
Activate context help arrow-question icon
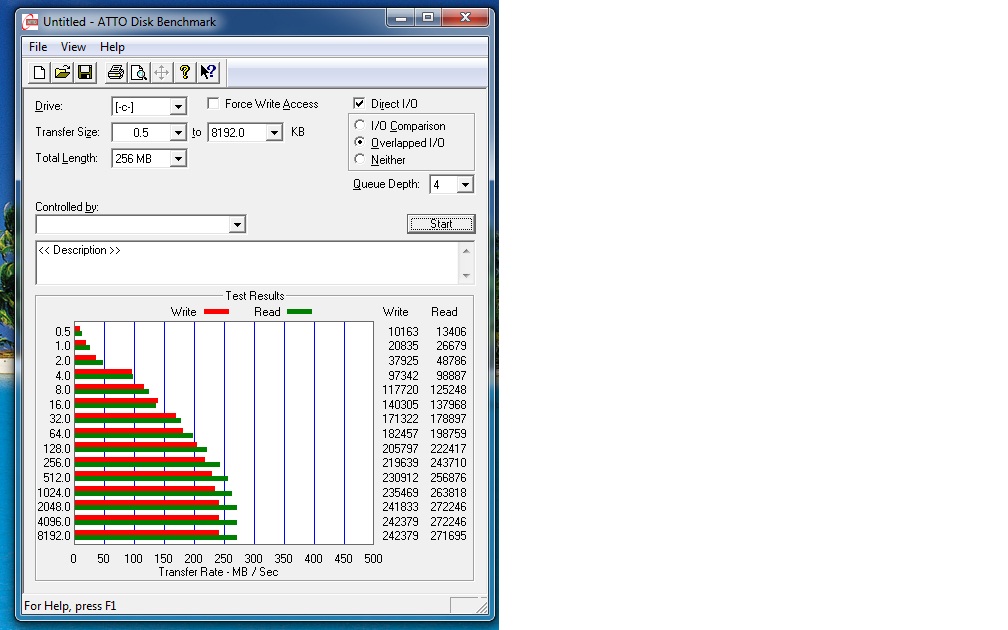click(x=208, y=72)
